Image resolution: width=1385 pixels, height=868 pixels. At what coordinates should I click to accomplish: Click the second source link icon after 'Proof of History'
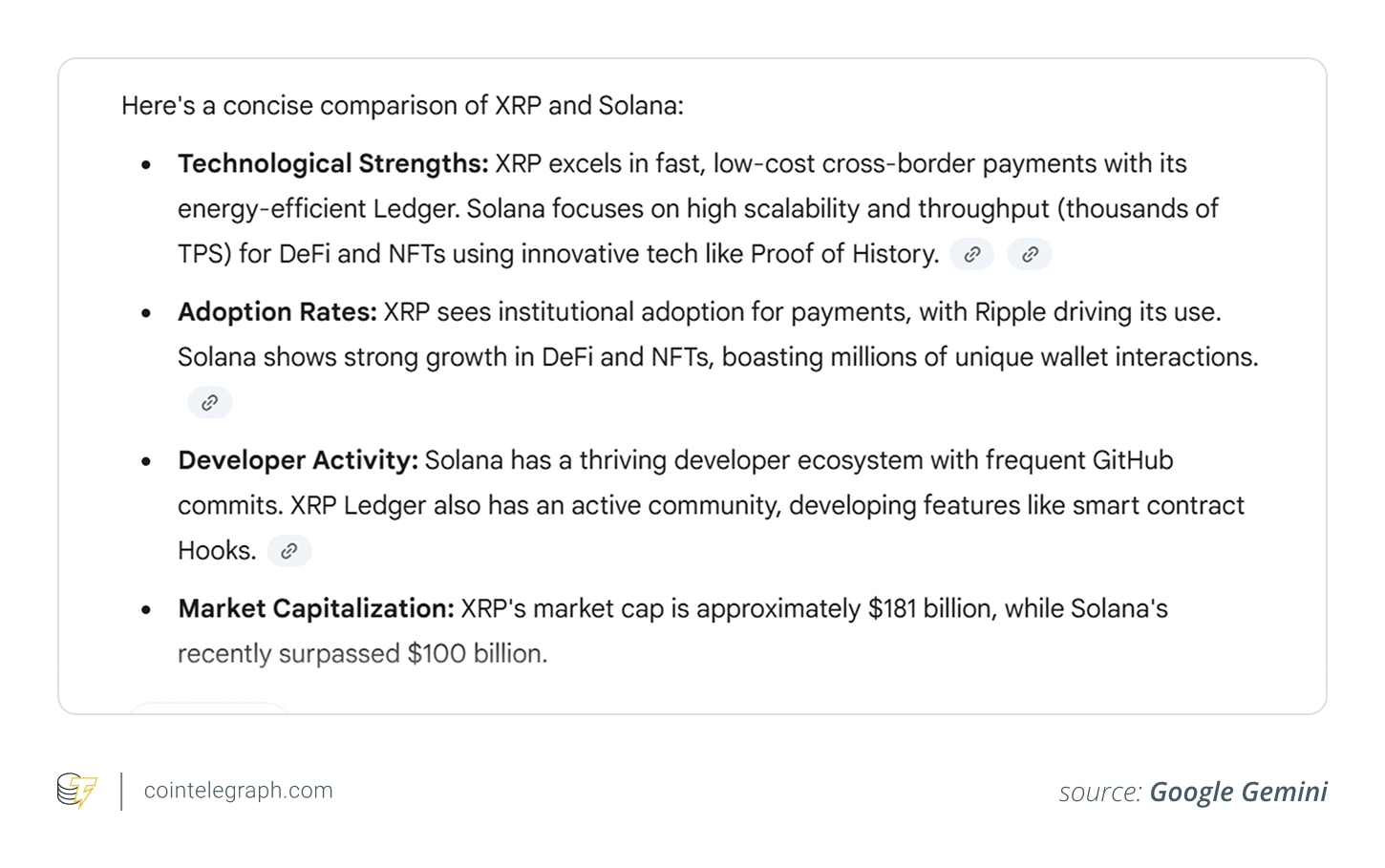1030,254
